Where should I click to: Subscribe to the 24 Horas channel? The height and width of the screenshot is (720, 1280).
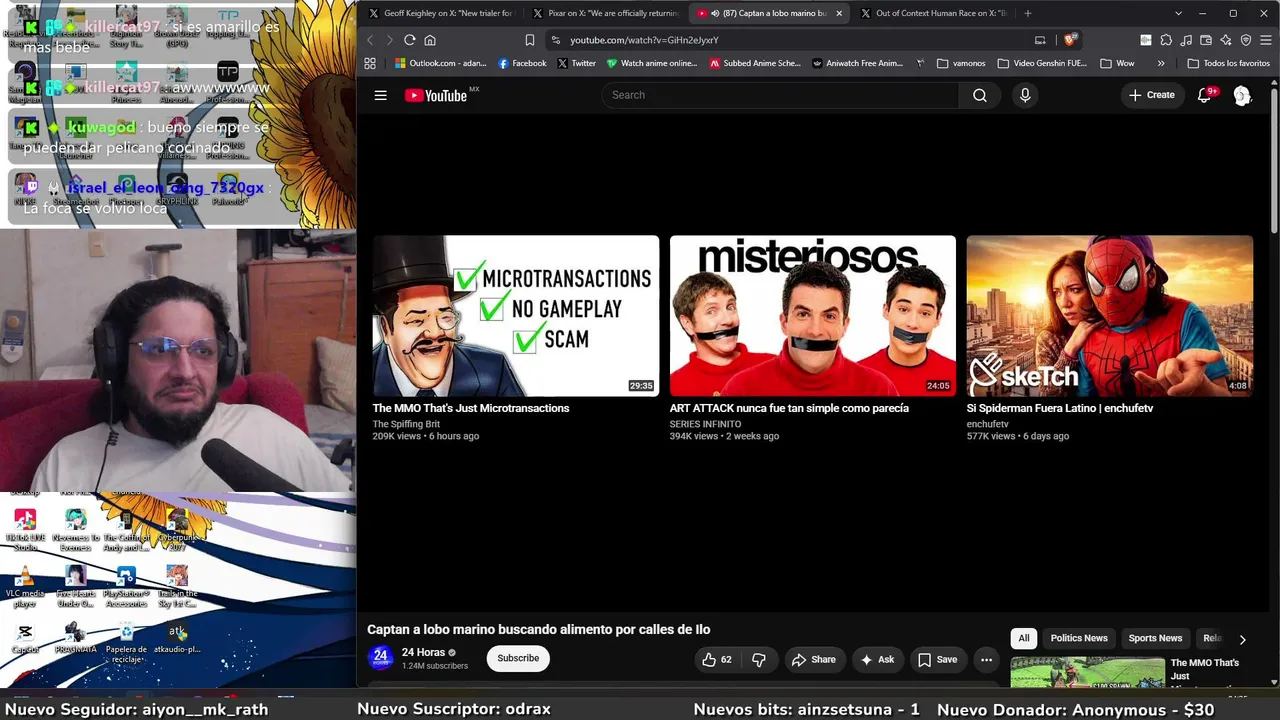pyautogui.click(x=518, y=658)
